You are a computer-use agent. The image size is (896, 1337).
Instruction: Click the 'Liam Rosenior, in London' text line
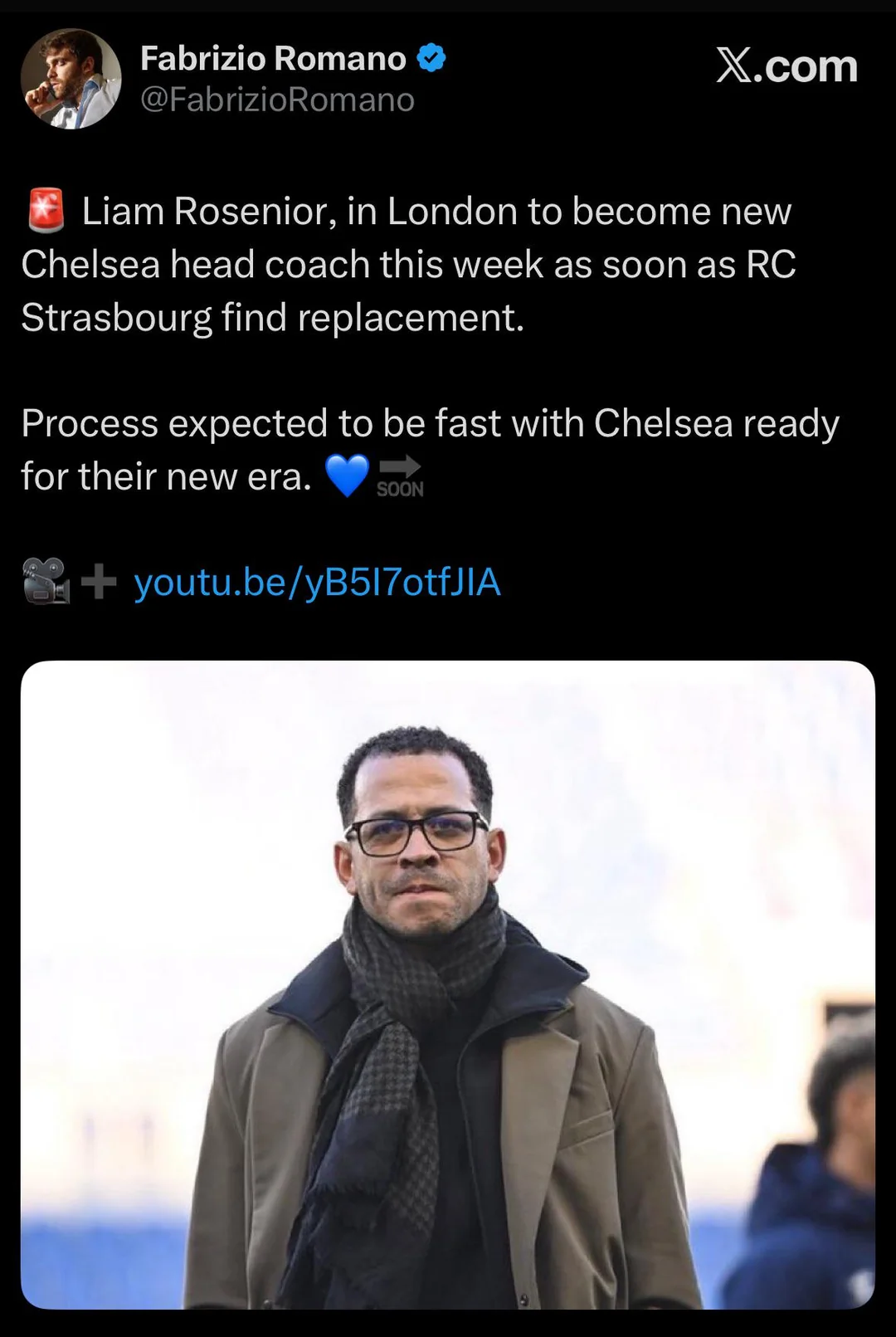tap(436, 211)
